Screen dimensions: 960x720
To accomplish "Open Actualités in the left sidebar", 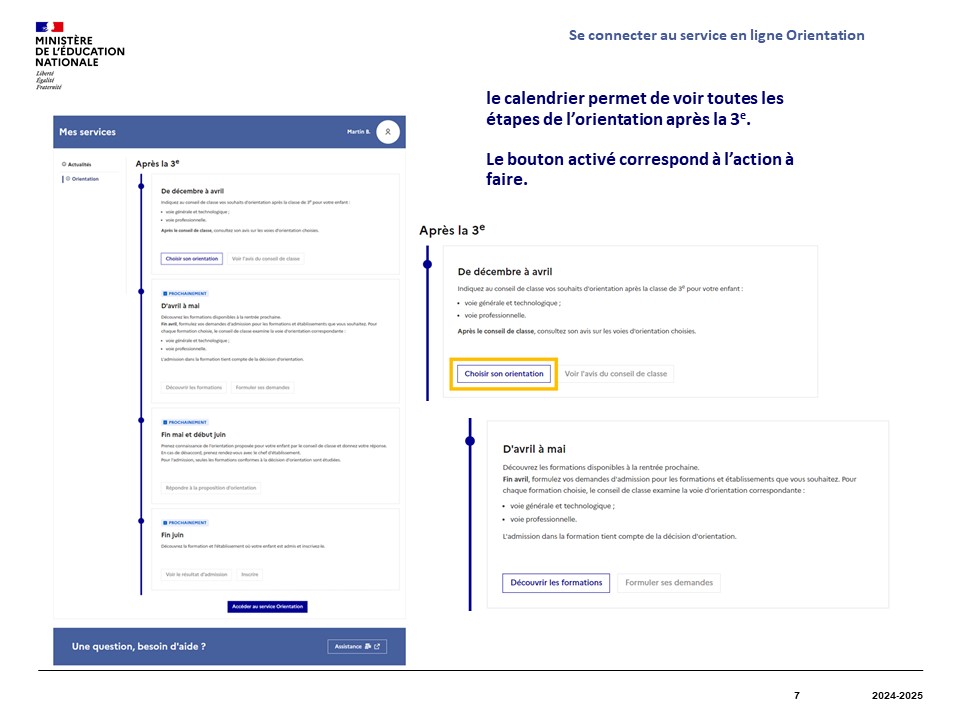I will coord(77,164).
